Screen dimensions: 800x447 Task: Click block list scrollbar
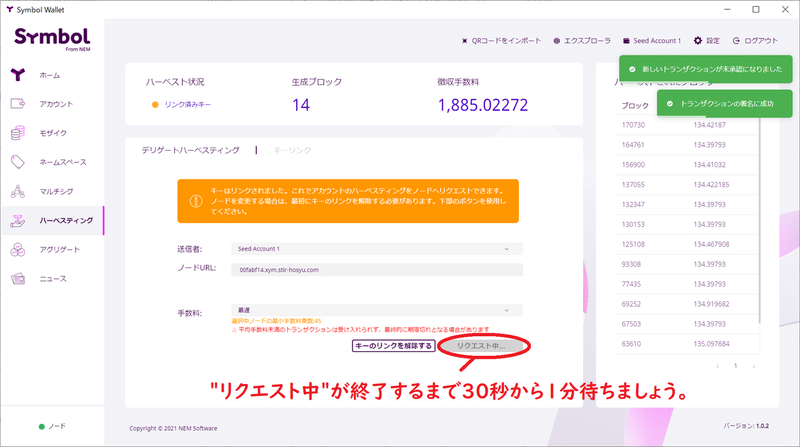click(760, 219)
